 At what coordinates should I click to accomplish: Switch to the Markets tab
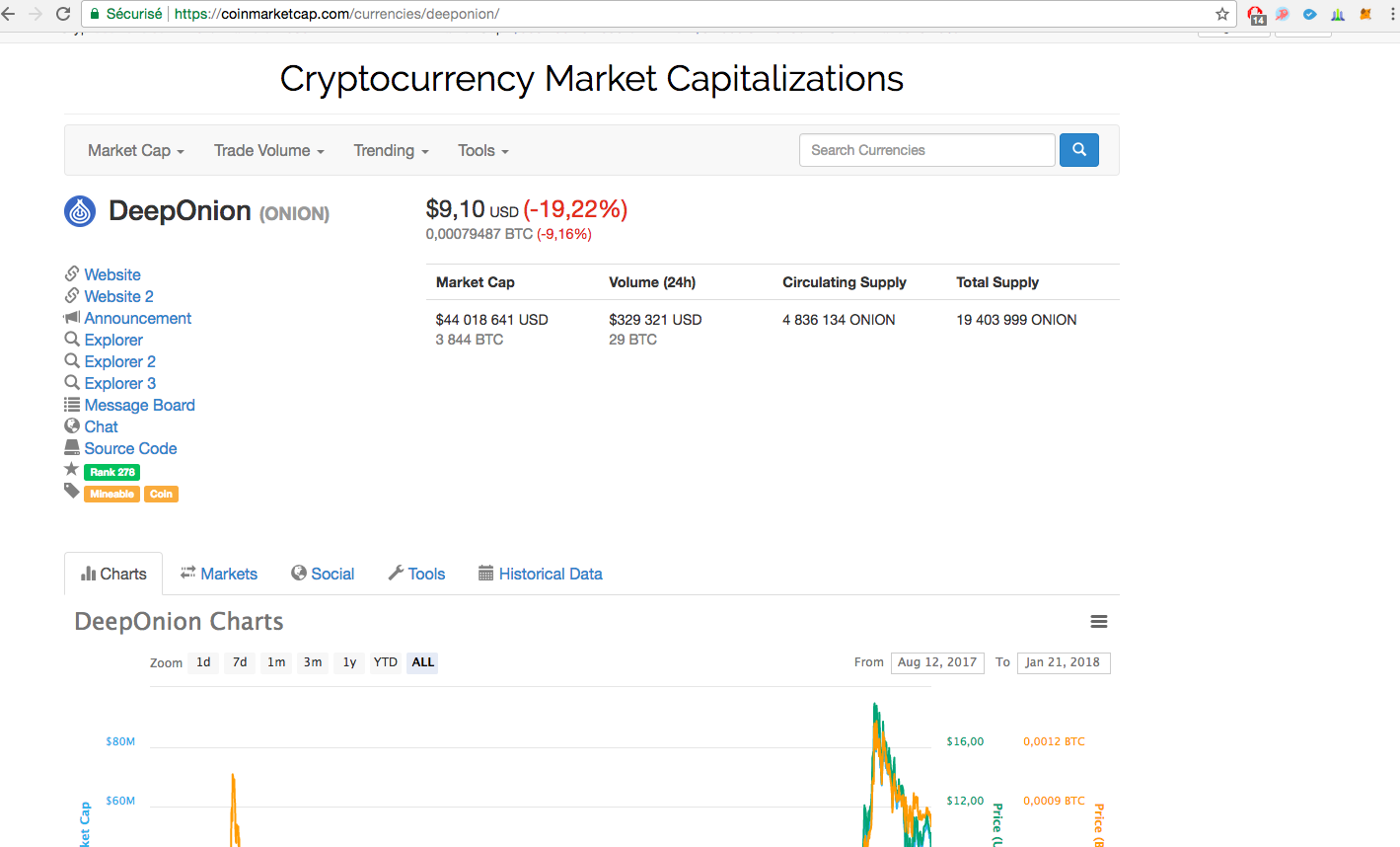(219, 574)
